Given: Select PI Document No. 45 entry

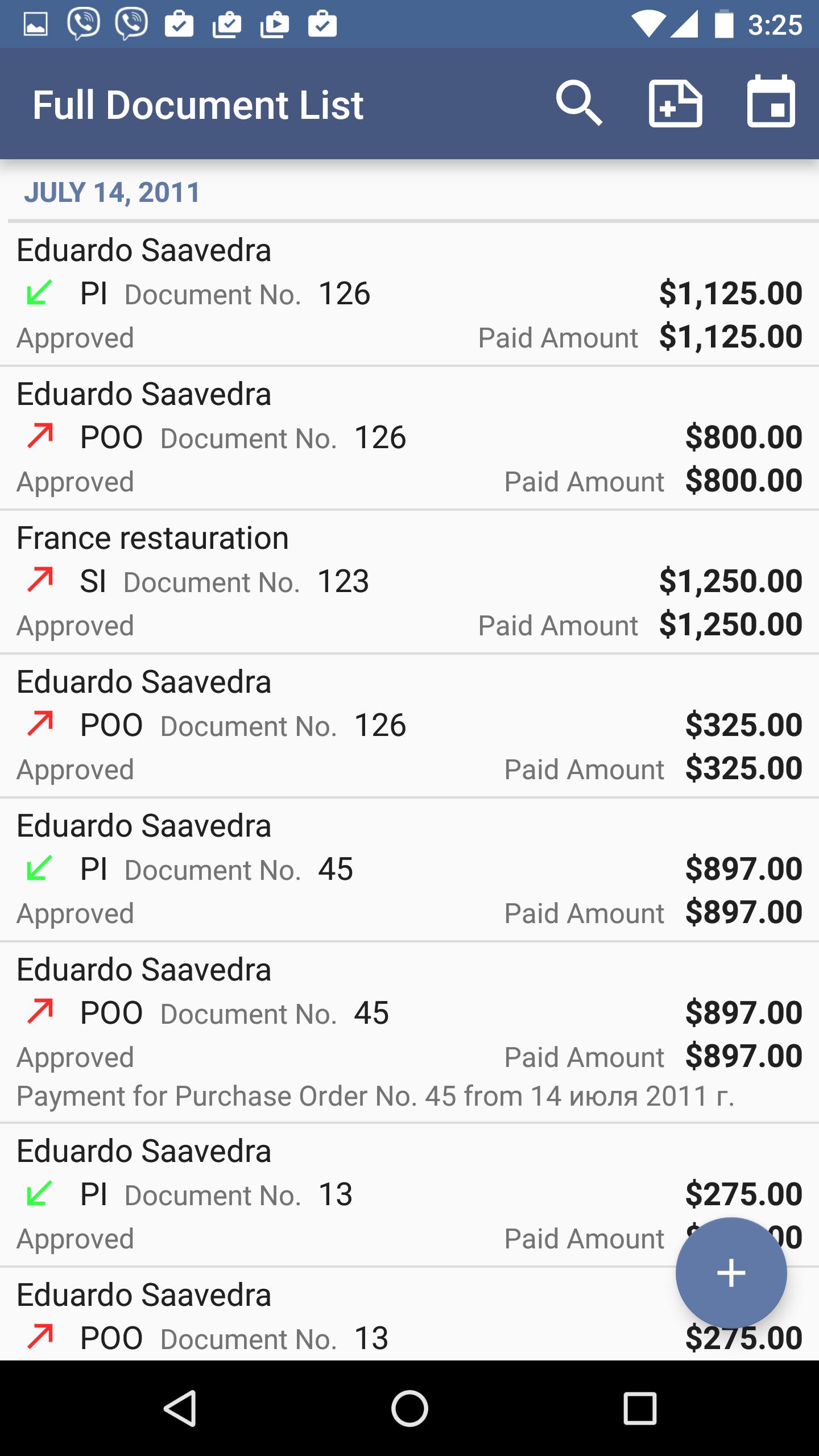Looking at the screenshot, I should click(x=341, y=869).
